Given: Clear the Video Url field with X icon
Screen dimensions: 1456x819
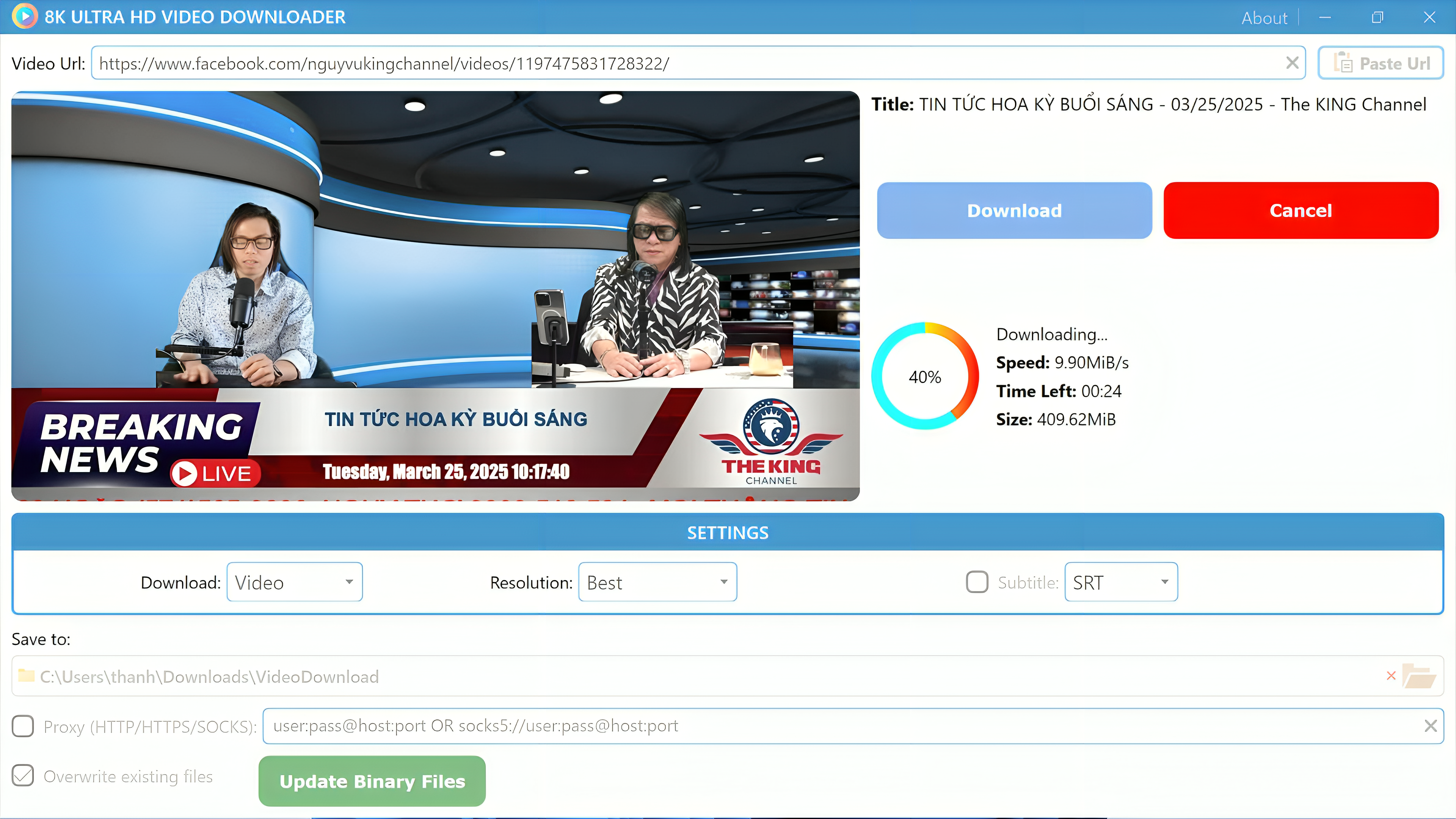Looking at the screenshot, I should 1292,63.
